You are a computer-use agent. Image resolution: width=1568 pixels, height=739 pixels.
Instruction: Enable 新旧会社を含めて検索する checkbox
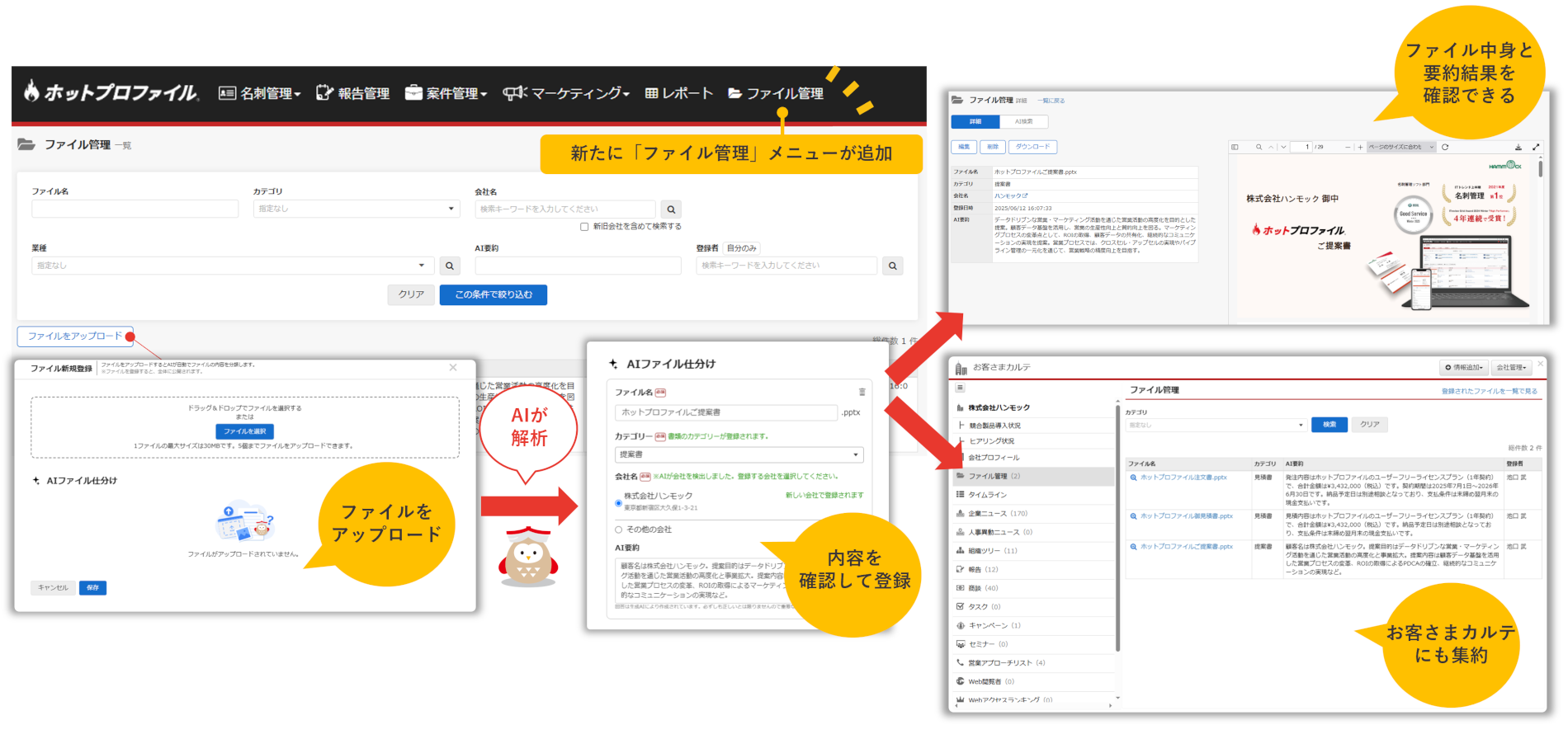coord(584,226)
